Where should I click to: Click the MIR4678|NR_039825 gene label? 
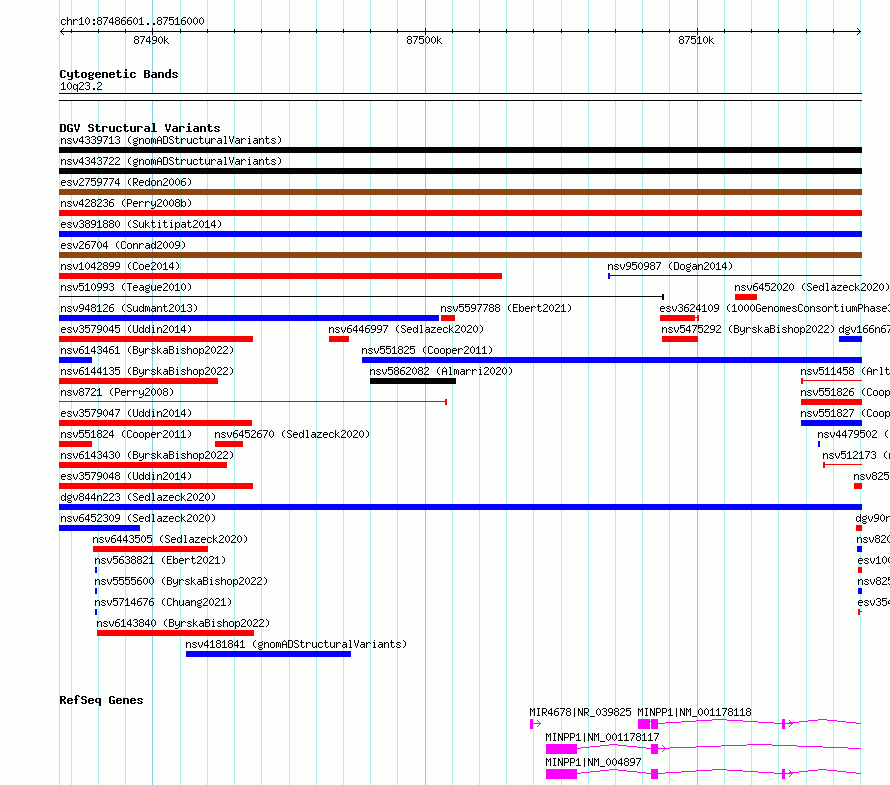tap(580, 712)
